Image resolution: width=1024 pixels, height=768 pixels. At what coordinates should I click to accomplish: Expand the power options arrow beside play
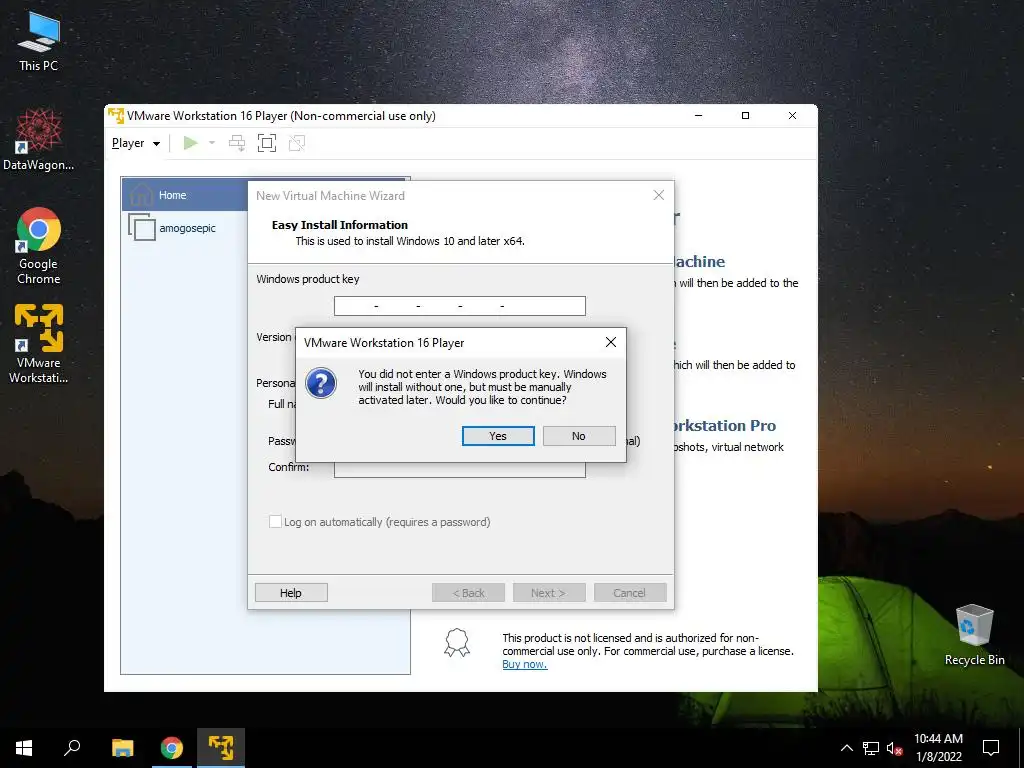click(x=212, y=143)
